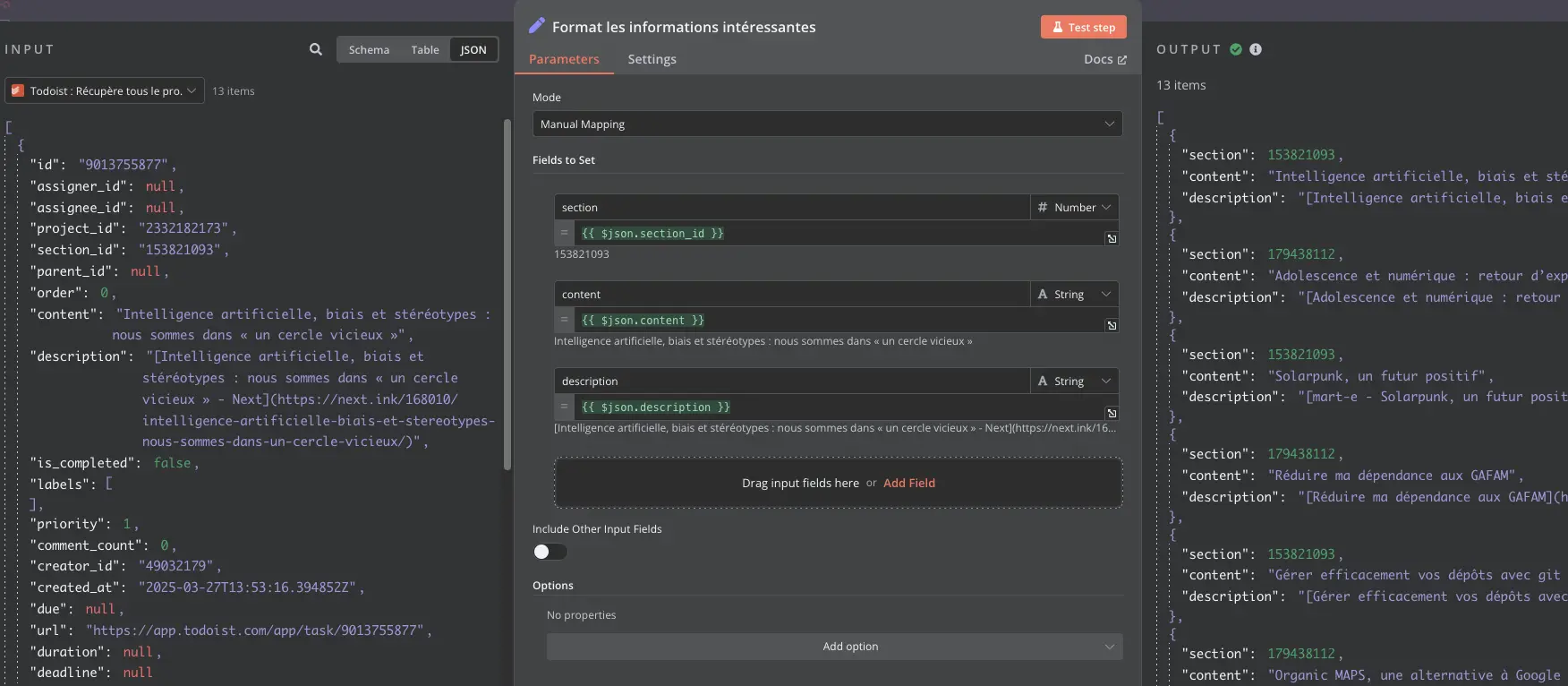Viewport: 1568px width, 686px height.
Task: Click the 13 items count in Input panel
Action: point(233,90)
